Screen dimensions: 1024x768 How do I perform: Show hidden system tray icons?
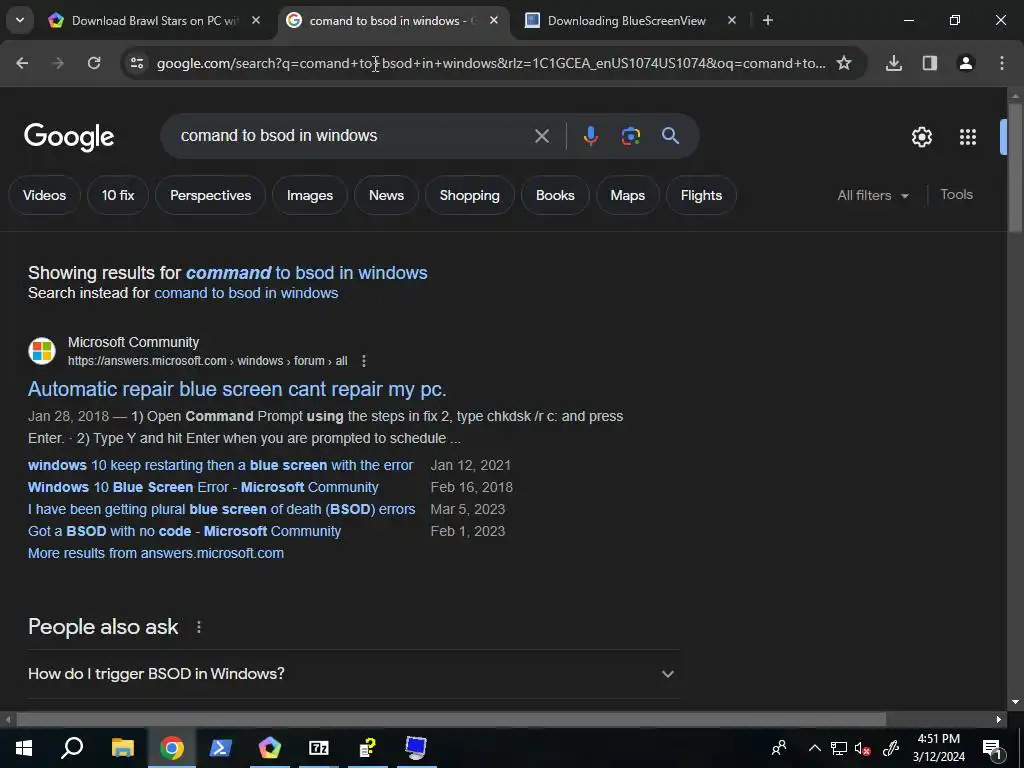pyautogui.click(x=814, y=748)
